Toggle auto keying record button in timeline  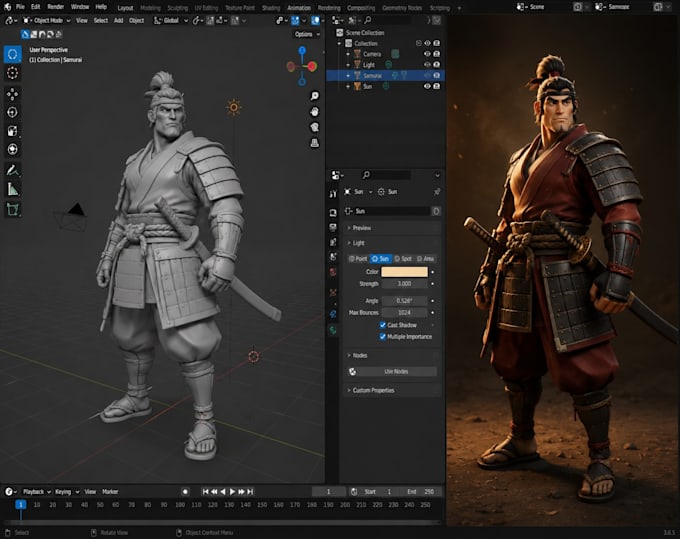pos(185,492)
